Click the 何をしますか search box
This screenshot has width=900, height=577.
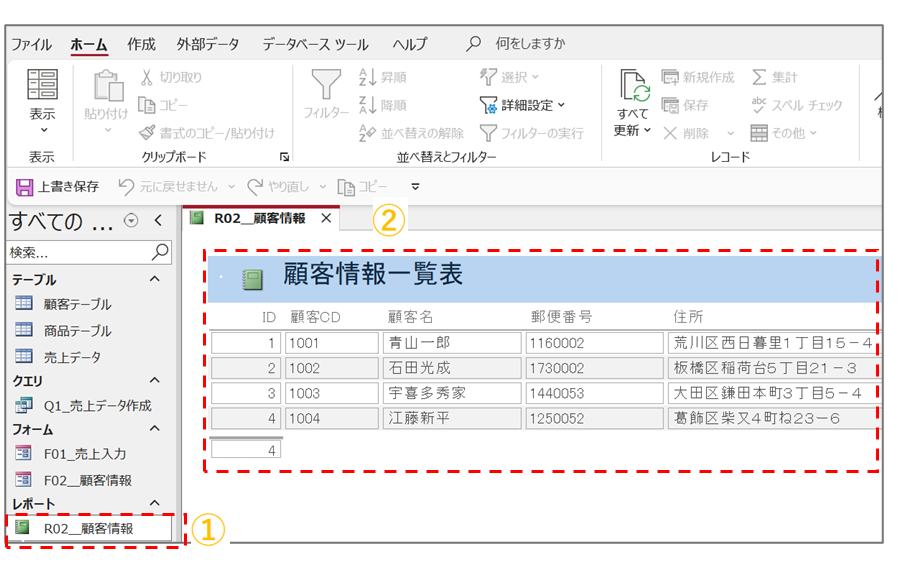[530, 44]
